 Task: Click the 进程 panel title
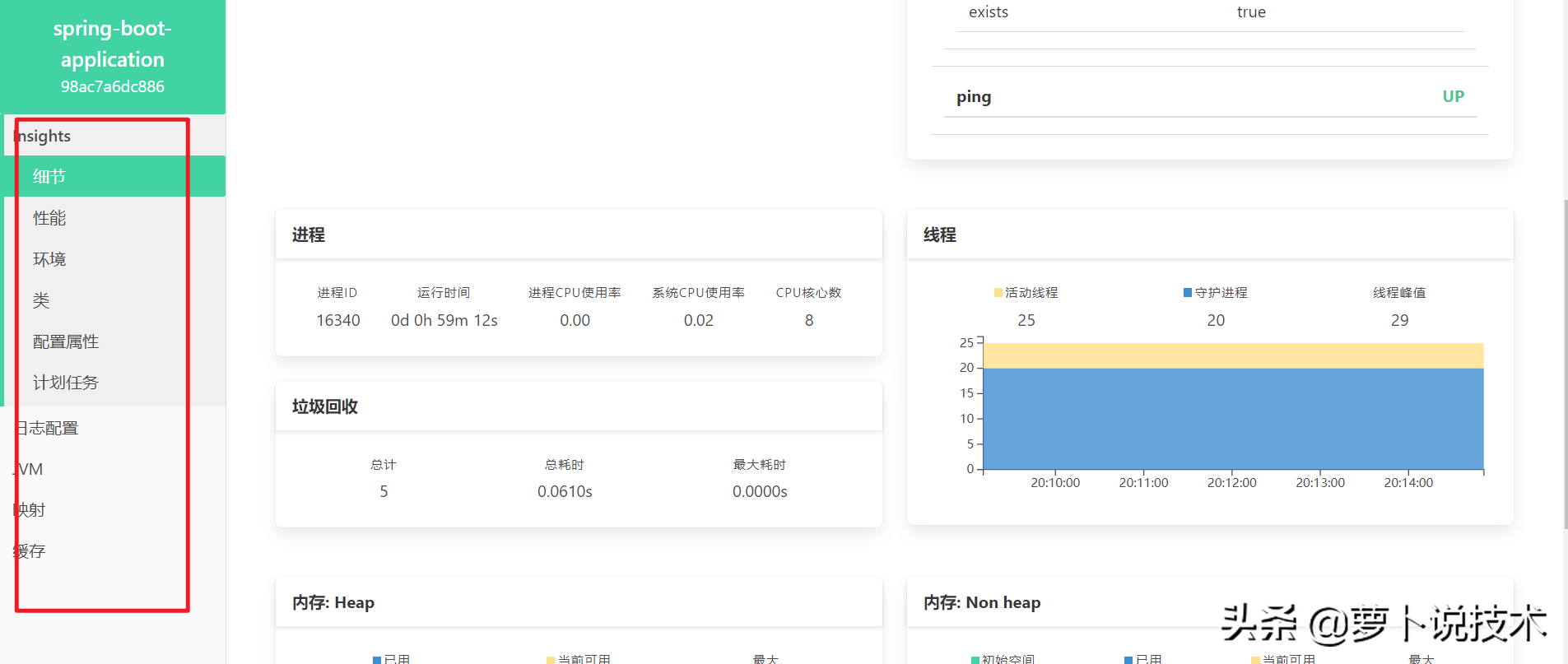point(309,234)
